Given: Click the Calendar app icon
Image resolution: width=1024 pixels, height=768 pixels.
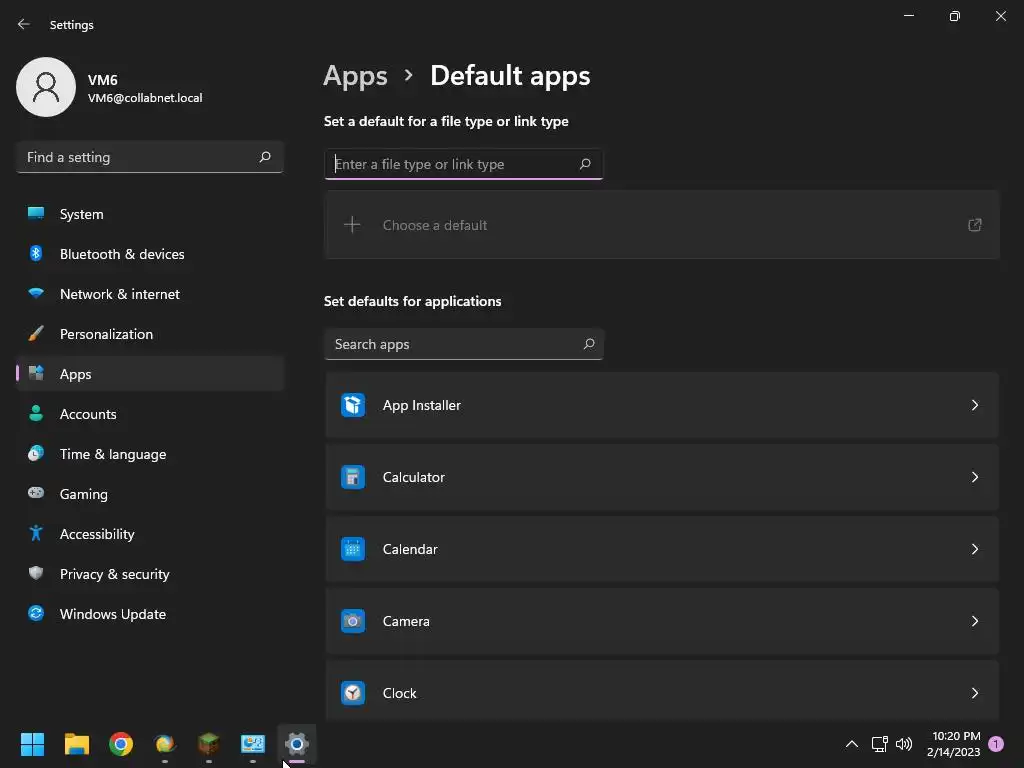Looking at the screenshot, I should click(x=353, y=549).
